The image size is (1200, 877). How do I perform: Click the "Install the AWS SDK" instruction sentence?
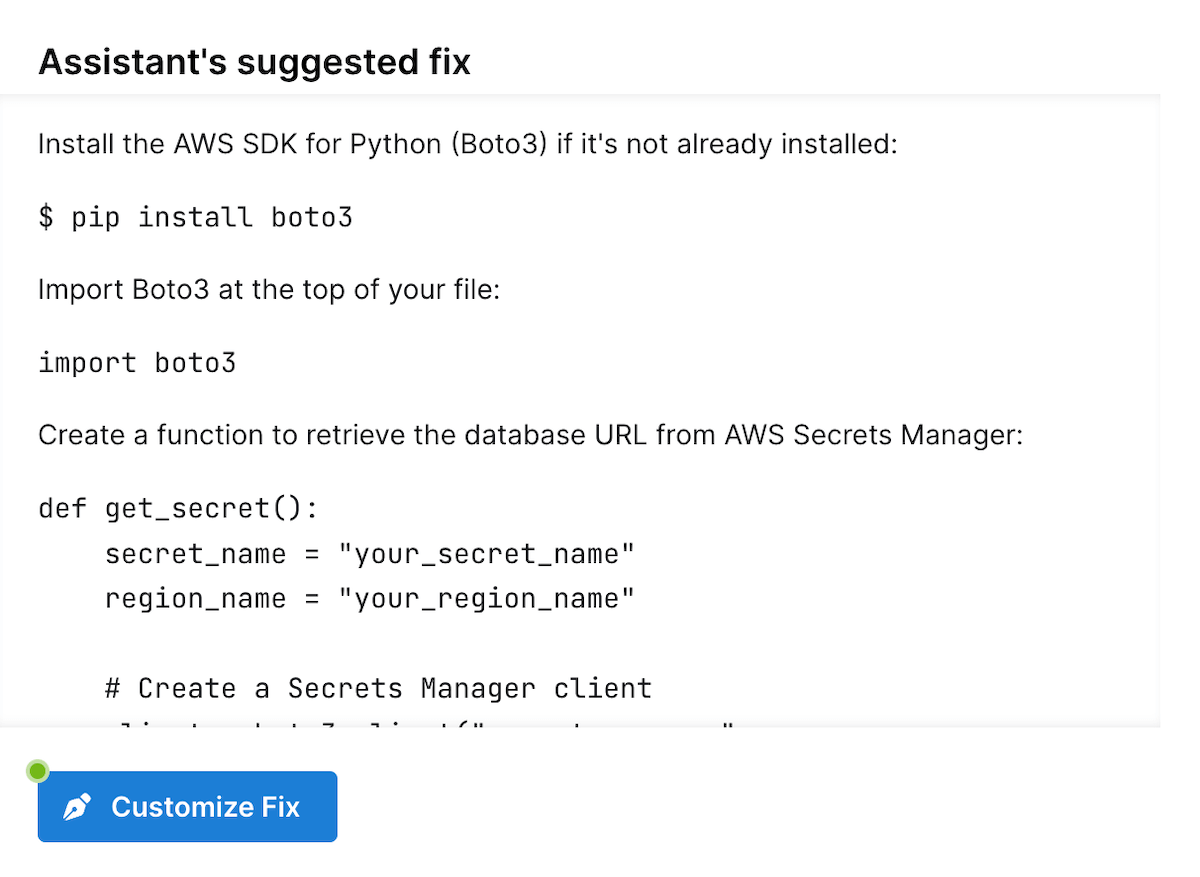[468, 144]
